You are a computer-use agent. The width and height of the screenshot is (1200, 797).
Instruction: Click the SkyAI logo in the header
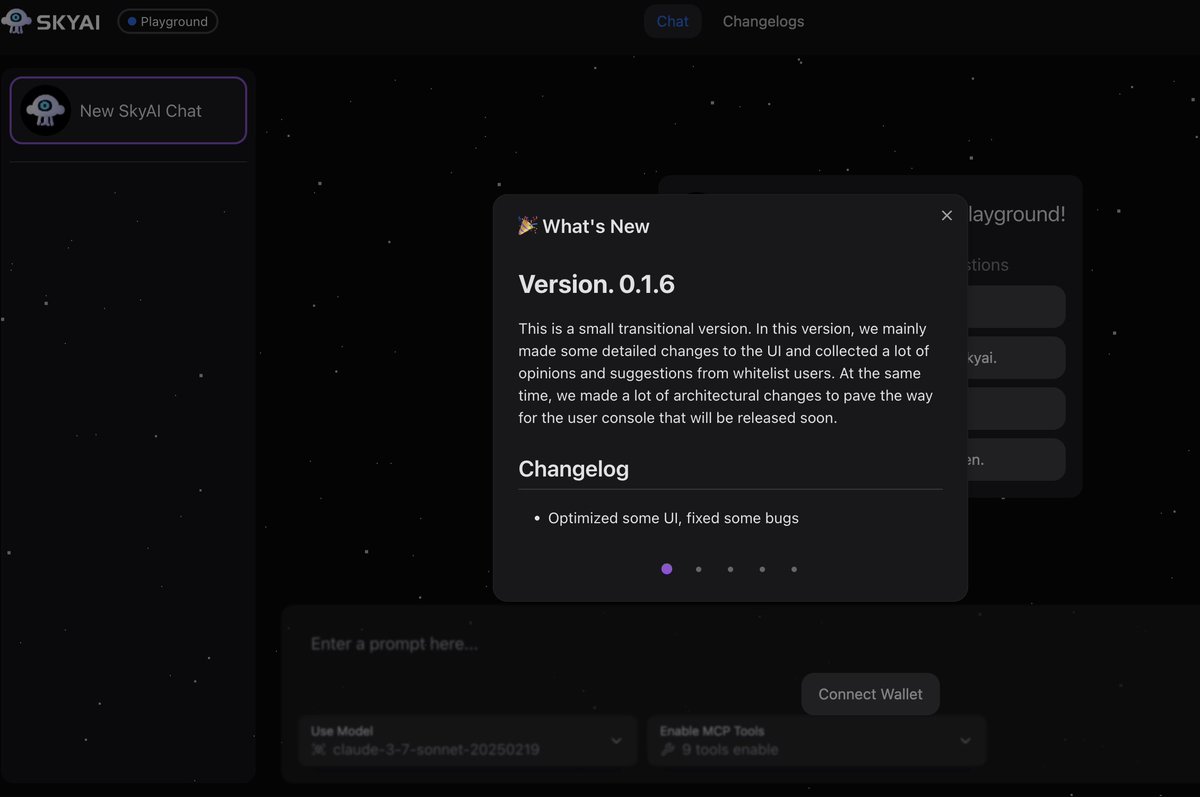click(51, 21)
